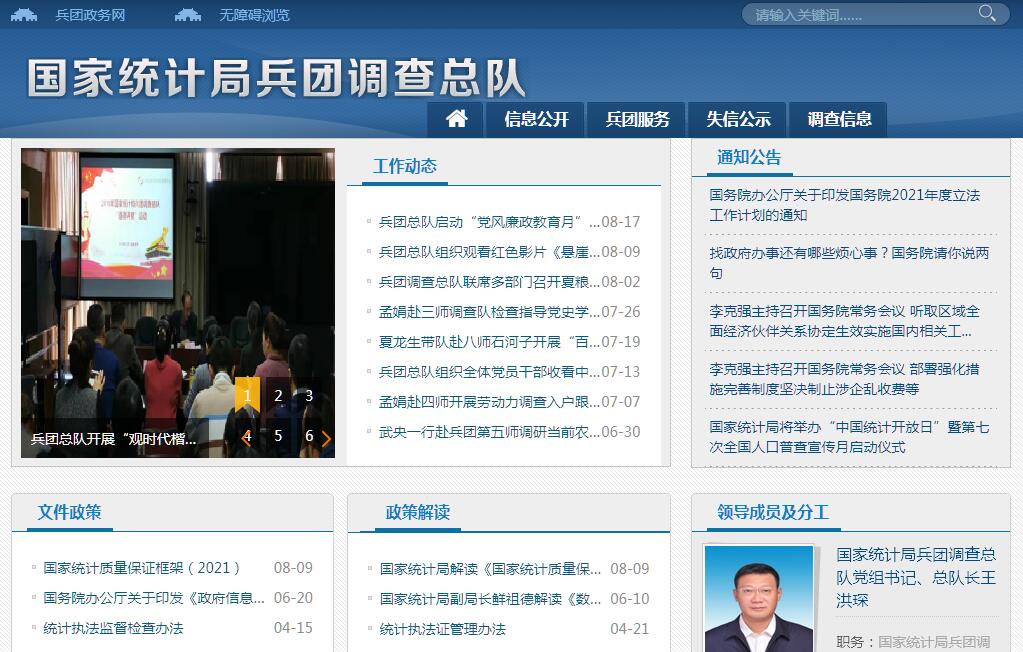Switch to carousel slide number 5
The height and width of the screenshot is (652, 1023).
click(278, 436)
